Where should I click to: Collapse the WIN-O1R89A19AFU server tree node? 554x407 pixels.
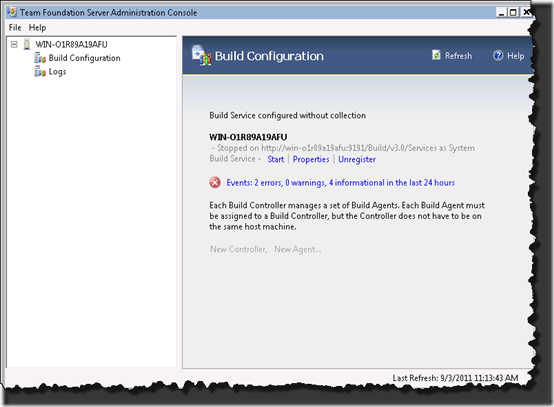pyautogui.click(x=14, y=45)
